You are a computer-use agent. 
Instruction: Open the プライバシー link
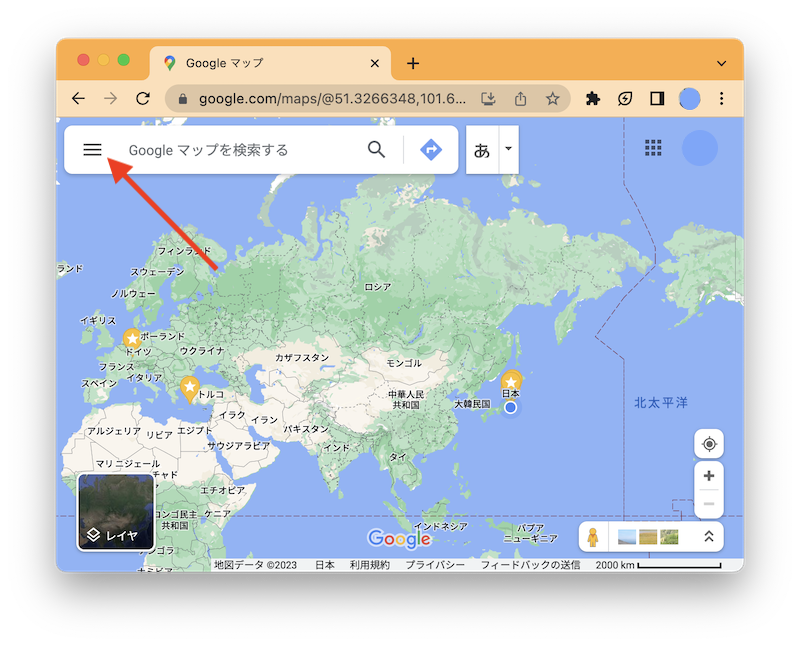435,565
